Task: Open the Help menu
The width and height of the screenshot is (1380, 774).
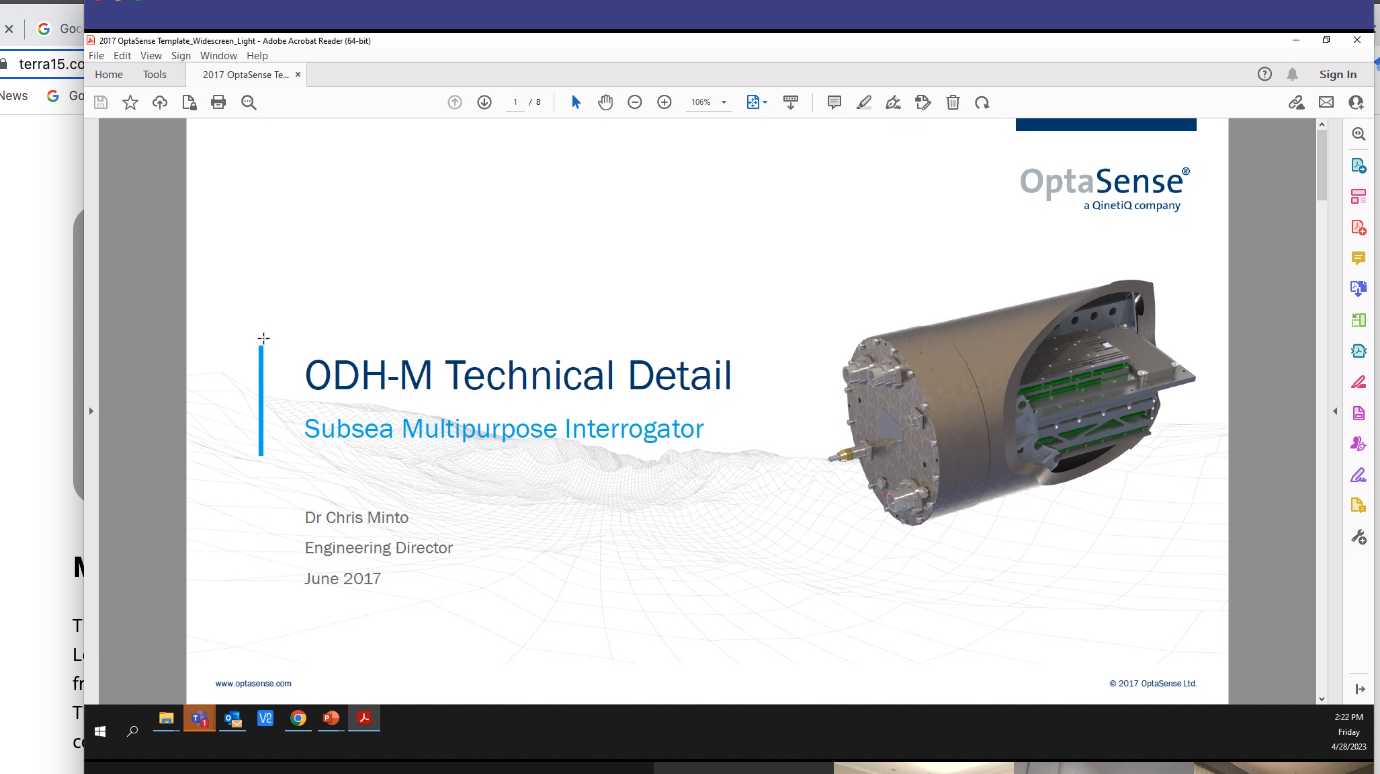Action: [x=257, y=56]
